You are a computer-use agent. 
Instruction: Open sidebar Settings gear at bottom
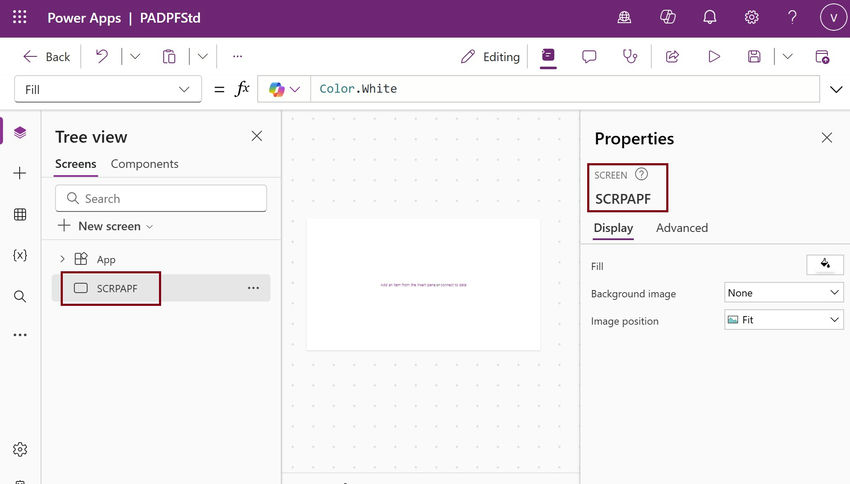pyautogui.click(x=20, y=449)
